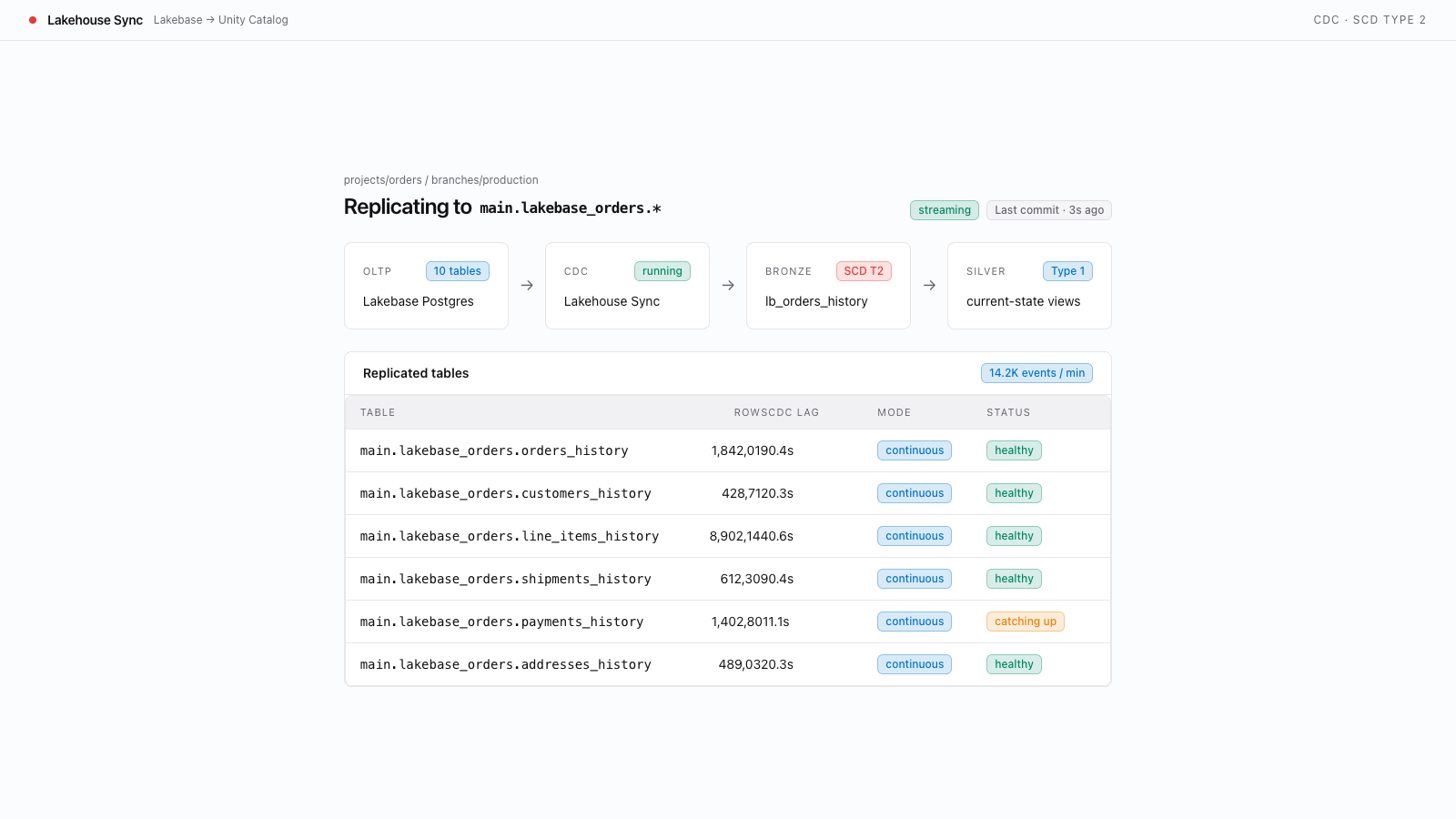Viewport: 1456px width, 819px height.
Task: Click the healthy badge for customers_history
Action: [x=1014, y=493]
